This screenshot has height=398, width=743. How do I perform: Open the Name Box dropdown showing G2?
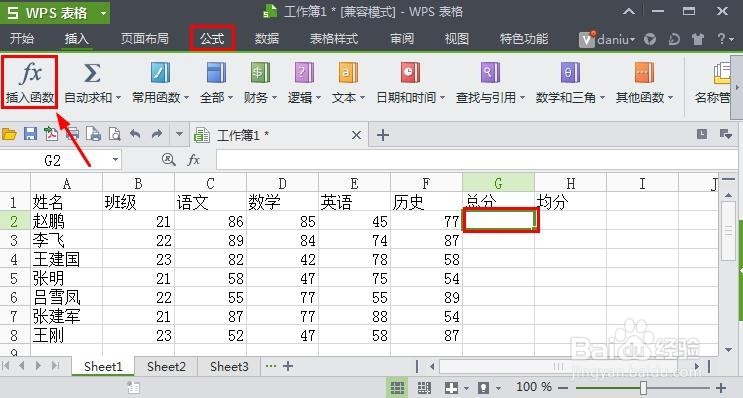(x=115, y=160)
